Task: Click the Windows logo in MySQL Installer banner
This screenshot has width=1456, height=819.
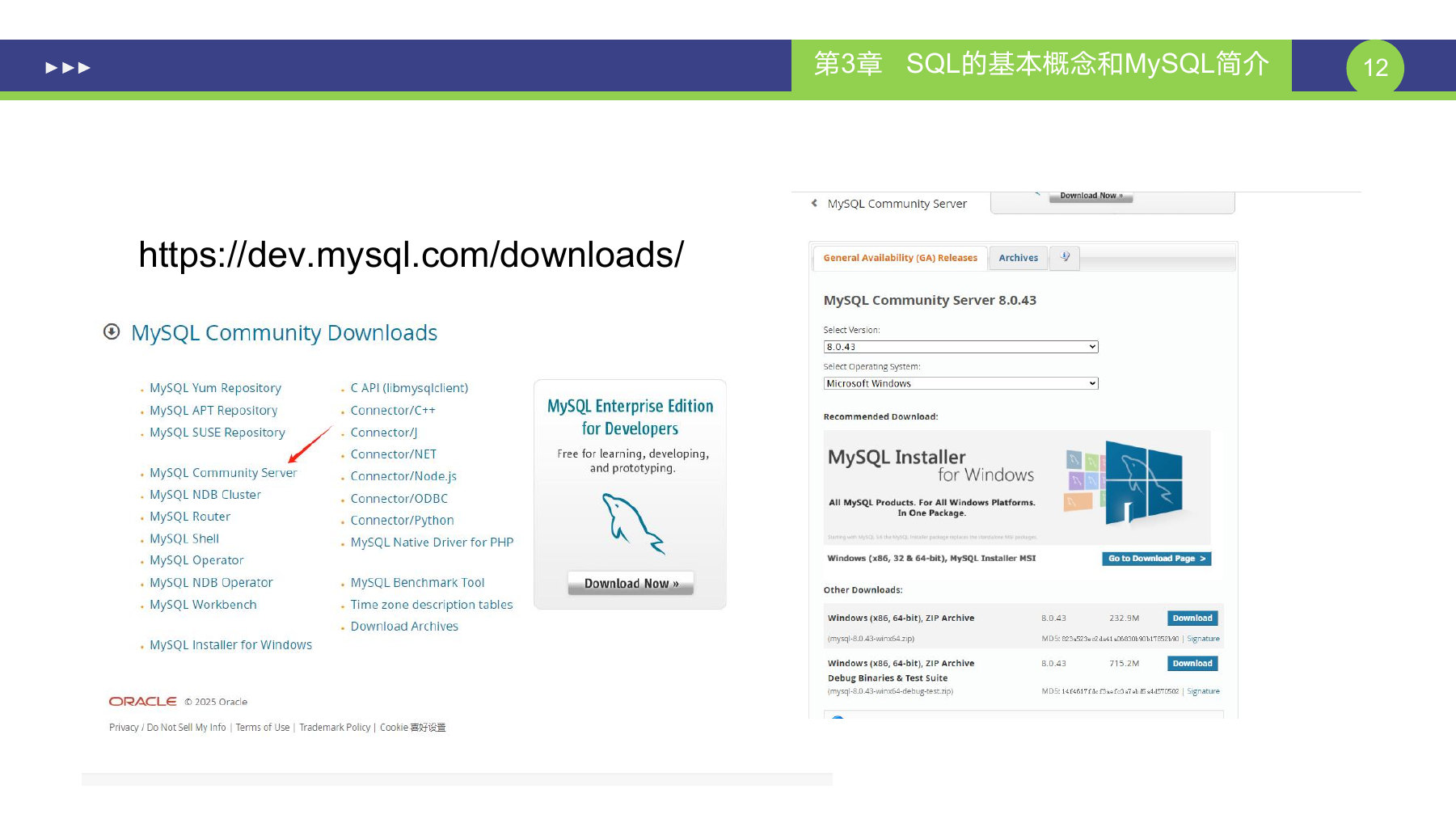Action: (1142, 483)
